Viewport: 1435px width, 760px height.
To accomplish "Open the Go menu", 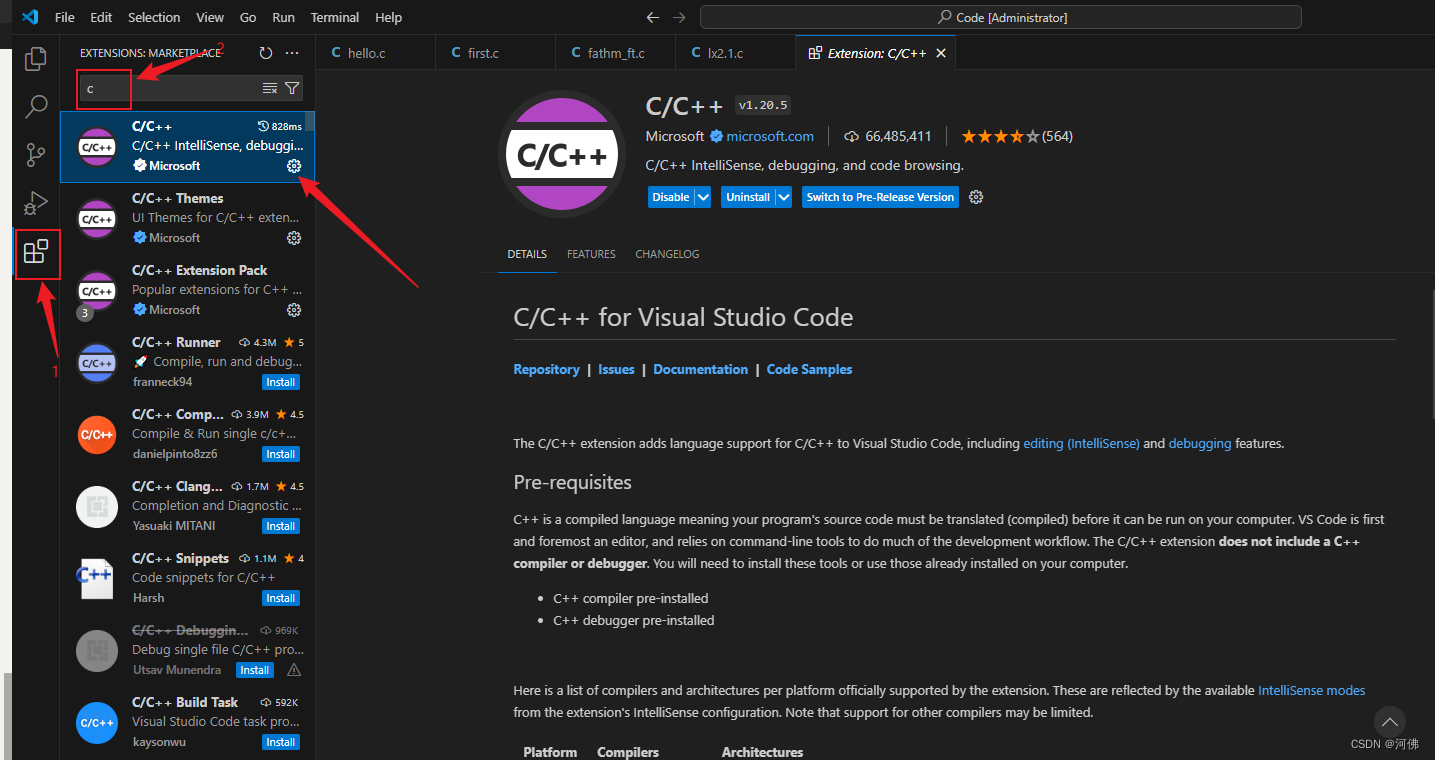I will [248, 17].
